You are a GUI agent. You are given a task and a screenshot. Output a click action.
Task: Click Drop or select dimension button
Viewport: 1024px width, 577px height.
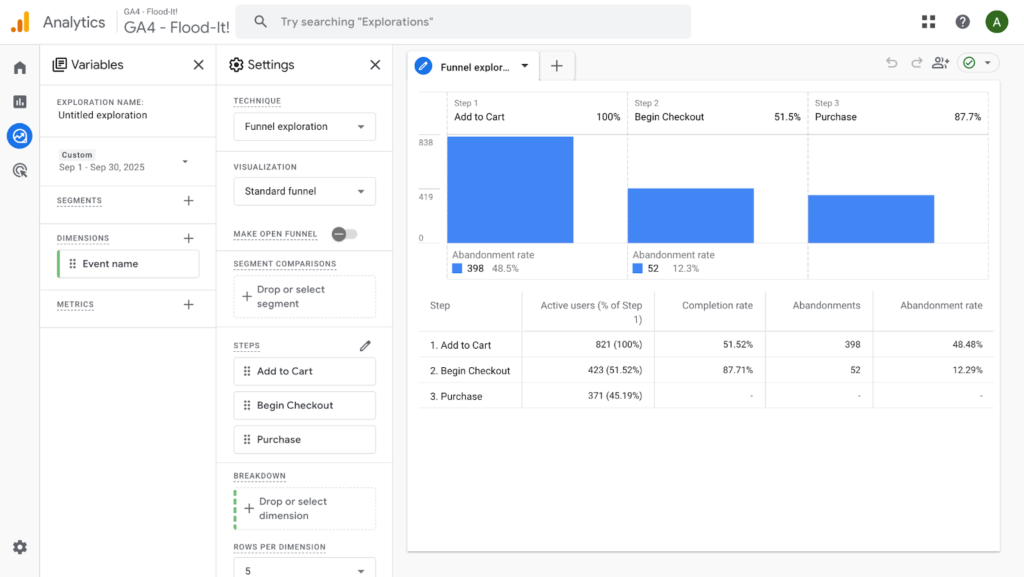click(304, 509)
